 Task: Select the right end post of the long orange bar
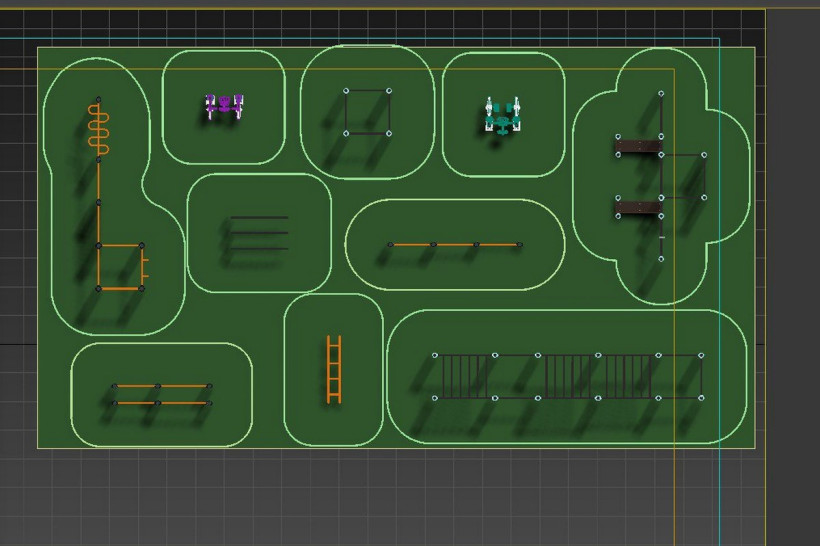coord(519,244)
